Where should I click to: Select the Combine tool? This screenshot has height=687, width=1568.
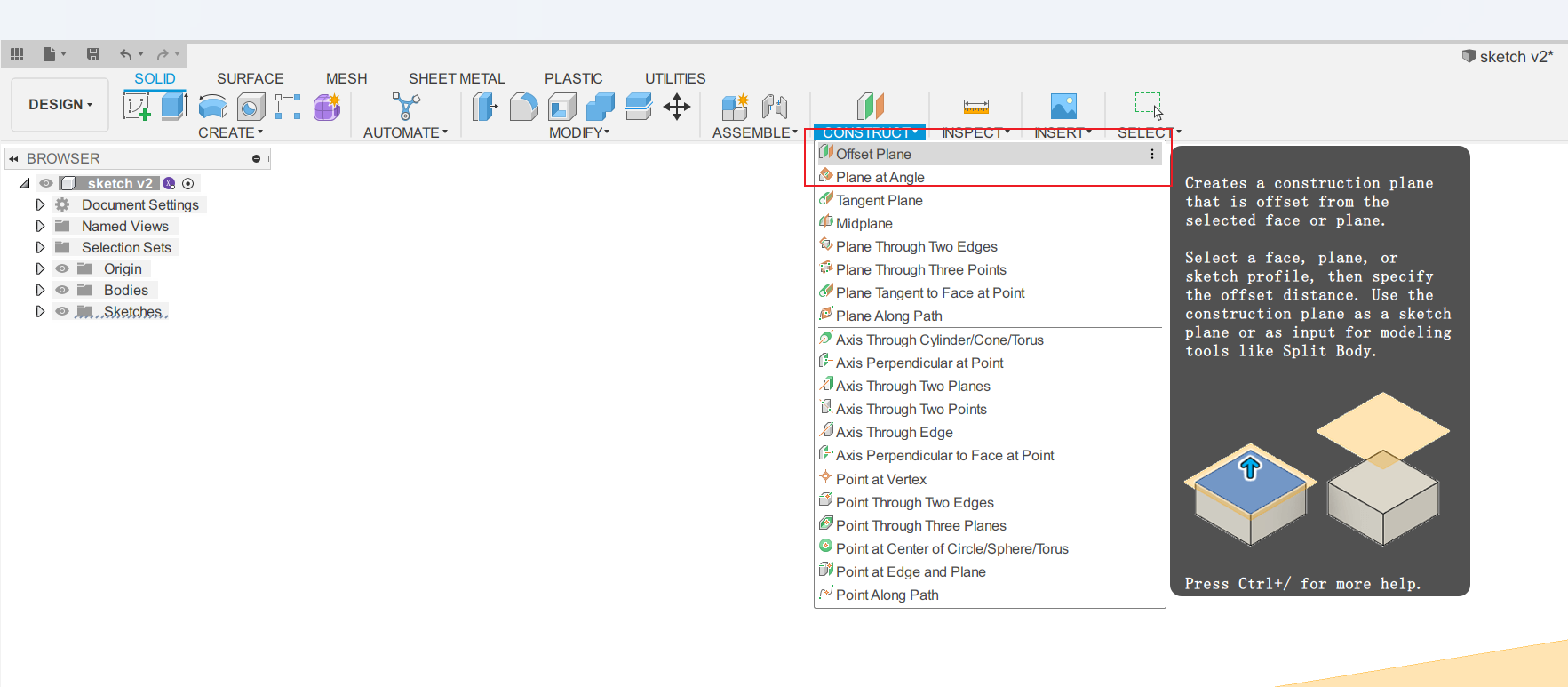601,107
